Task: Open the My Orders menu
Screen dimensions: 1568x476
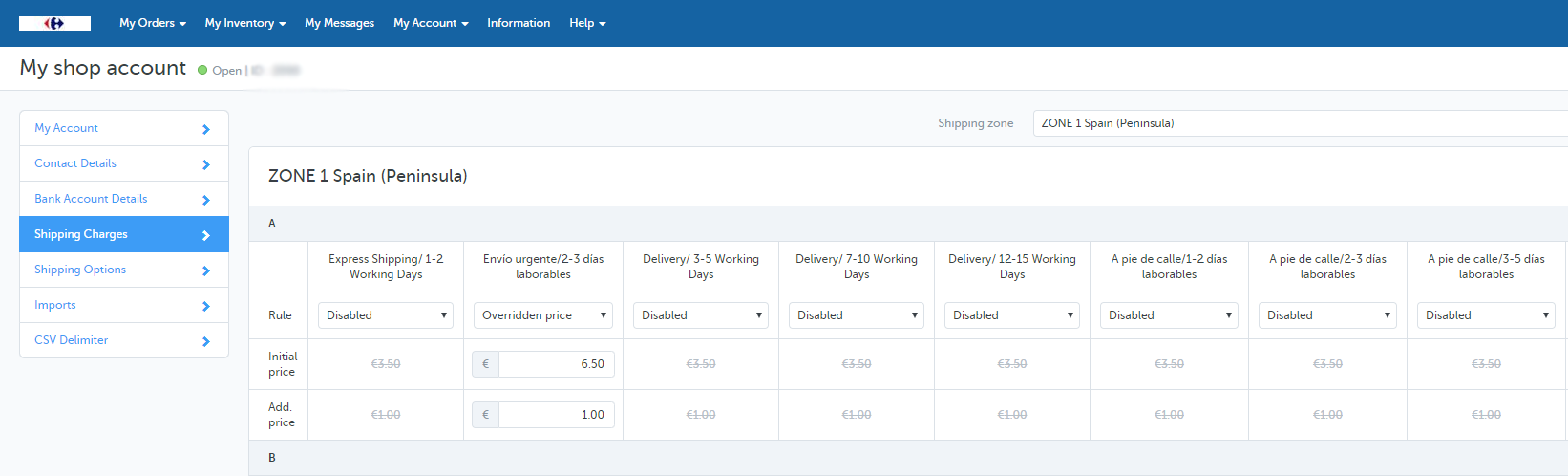Action: pos(152,23)
